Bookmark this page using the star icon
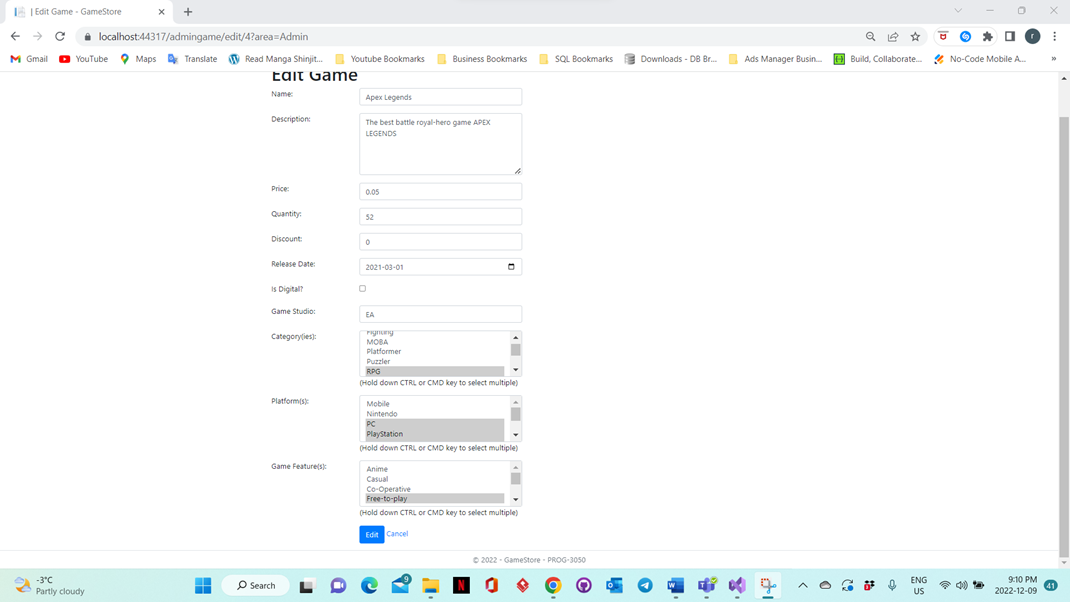 (914, 36)
